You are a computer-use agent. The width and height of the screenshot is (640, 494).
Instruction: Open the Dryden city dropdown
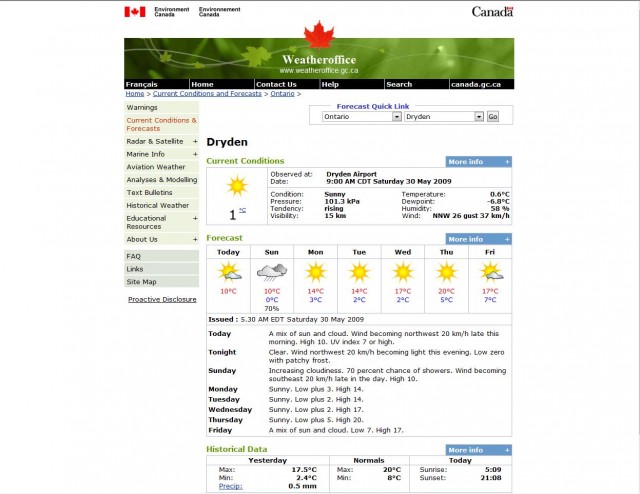point(444,117)
